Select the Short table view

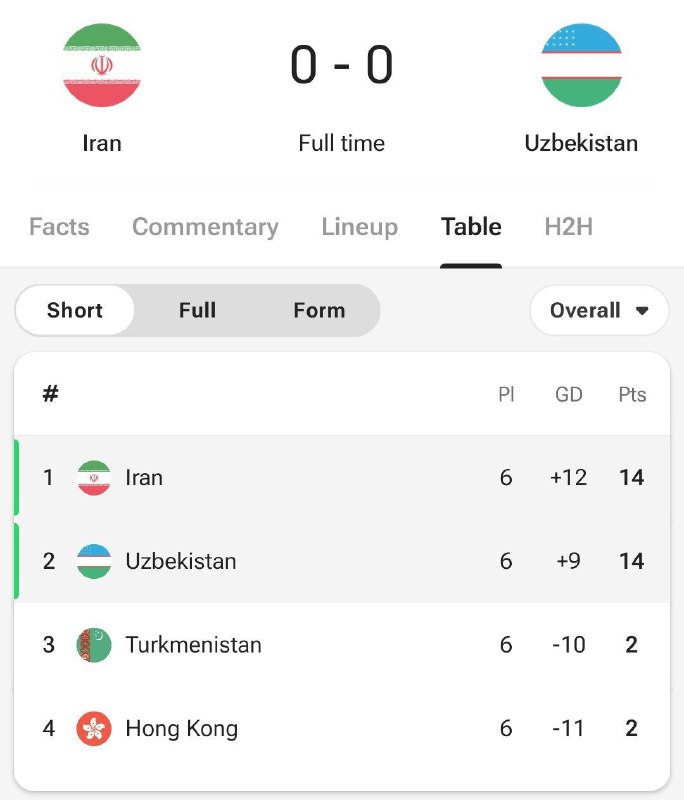(75, 310)
